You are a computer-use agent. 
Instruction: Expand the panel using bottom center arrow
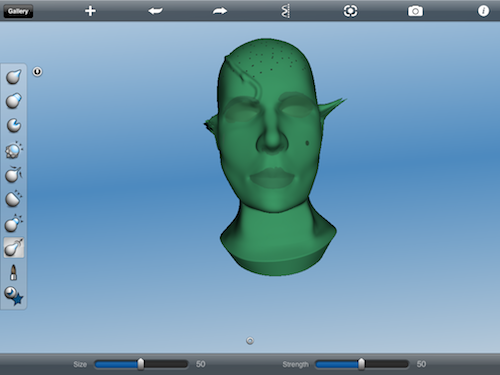tap(250, 341)
